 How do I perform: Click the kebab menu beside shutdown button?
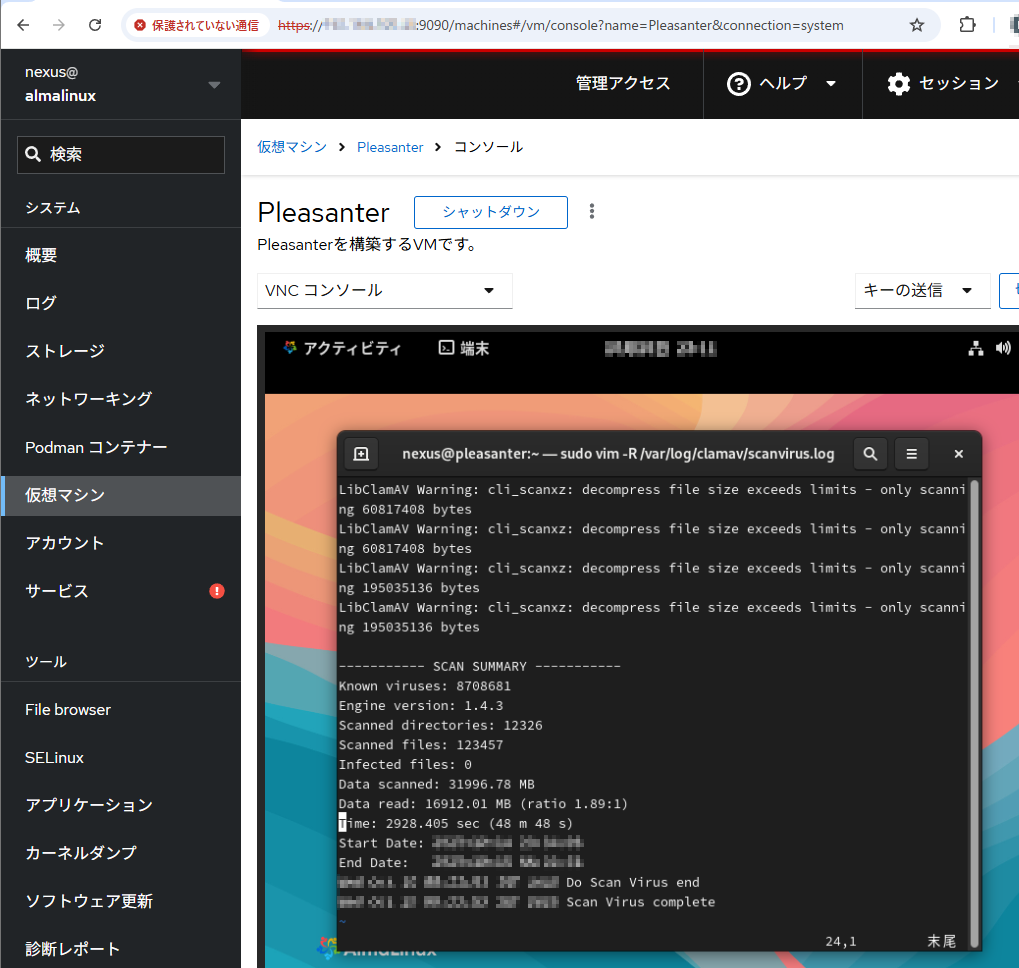pos(592,212)
